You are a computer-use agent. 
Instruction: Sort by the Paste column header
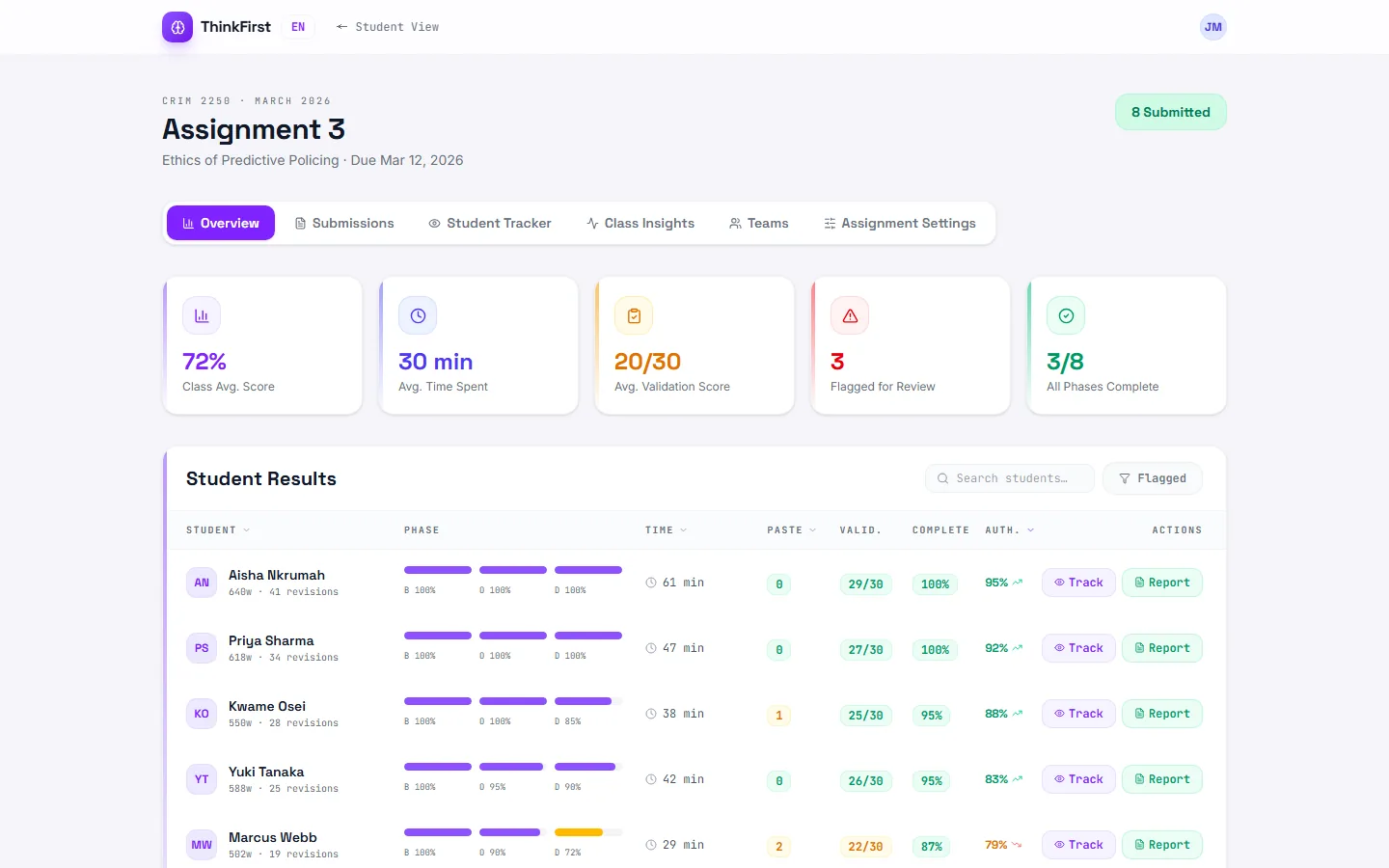[x=792, y=530]
